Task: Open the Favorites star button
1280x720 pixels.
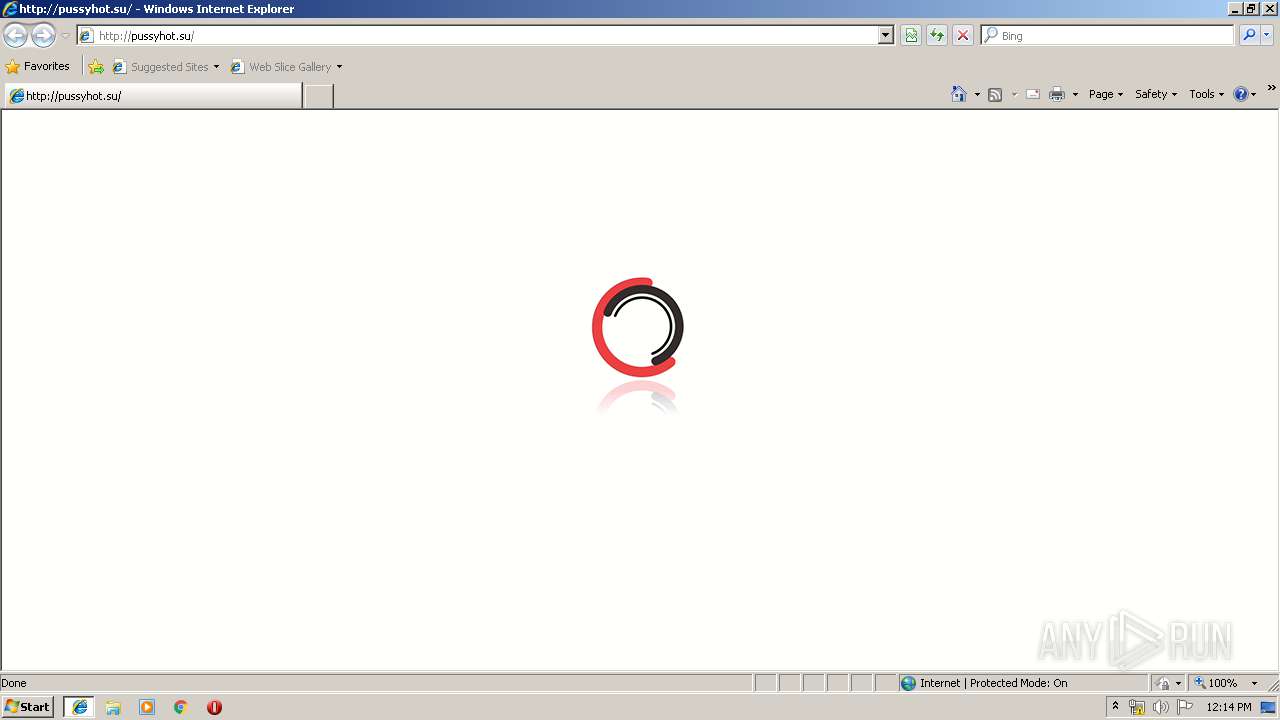Action: coord(38,66)
